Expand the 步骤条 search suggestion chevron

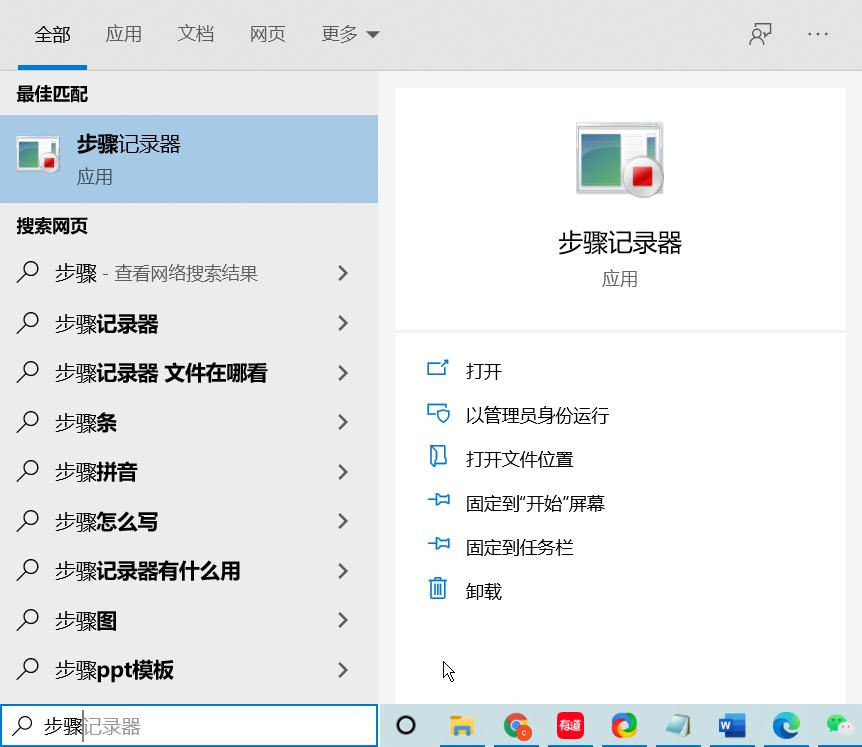click(342, 422)
